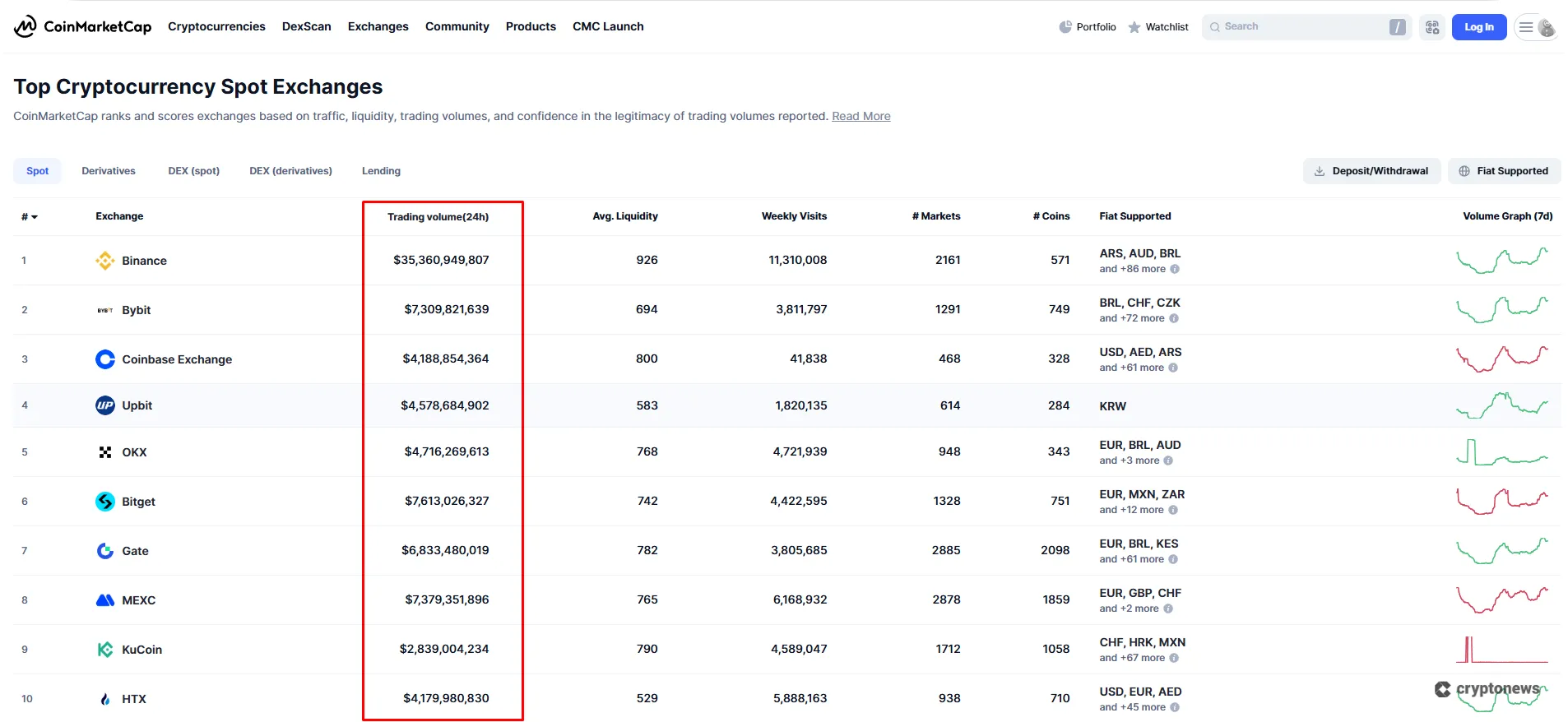Image resolution: width=1568 pixels, height=722 pixels.
Task: Click Bybit trading volume $7,309,821,639
Action: tap(447, 309)
